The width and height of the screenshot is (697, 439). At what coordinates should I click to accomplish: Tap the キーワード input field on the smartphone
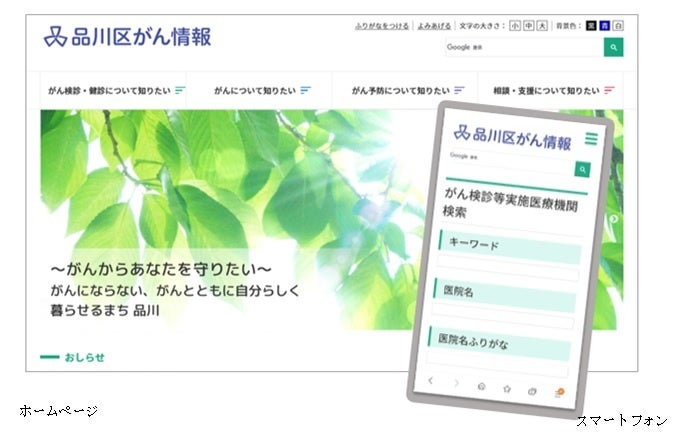[508, 268]
